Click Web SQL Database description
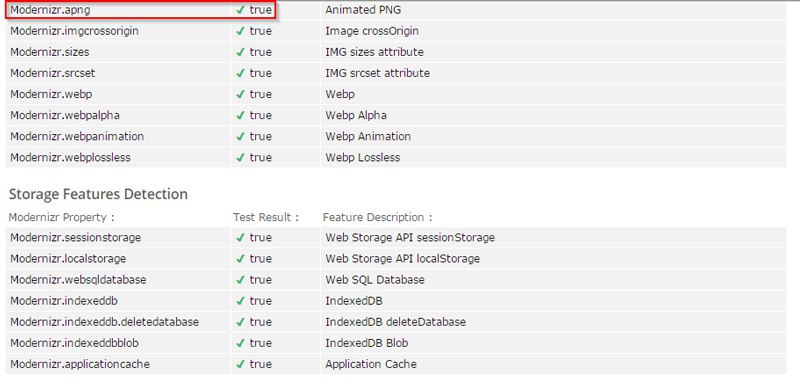 click(x=375, y=280)
